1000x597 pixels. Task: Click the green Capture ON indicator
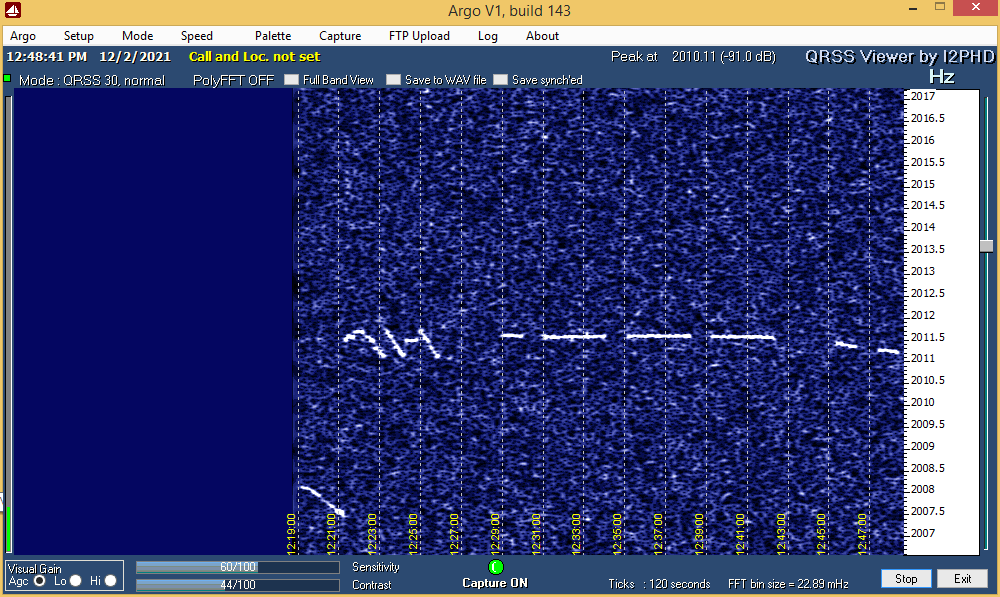pyautogui.click(x=496, y=566)
